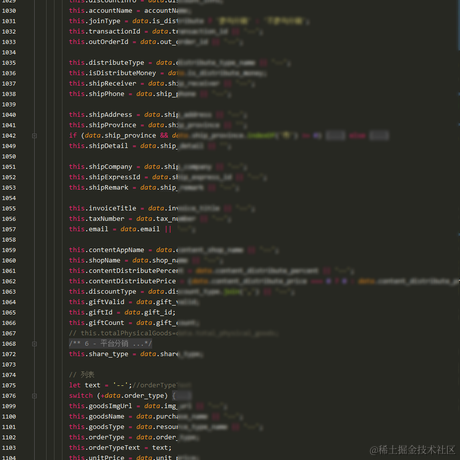Place cursor on 'this.taxNumber' code line

pyautogui.click(x=150, y=219)
